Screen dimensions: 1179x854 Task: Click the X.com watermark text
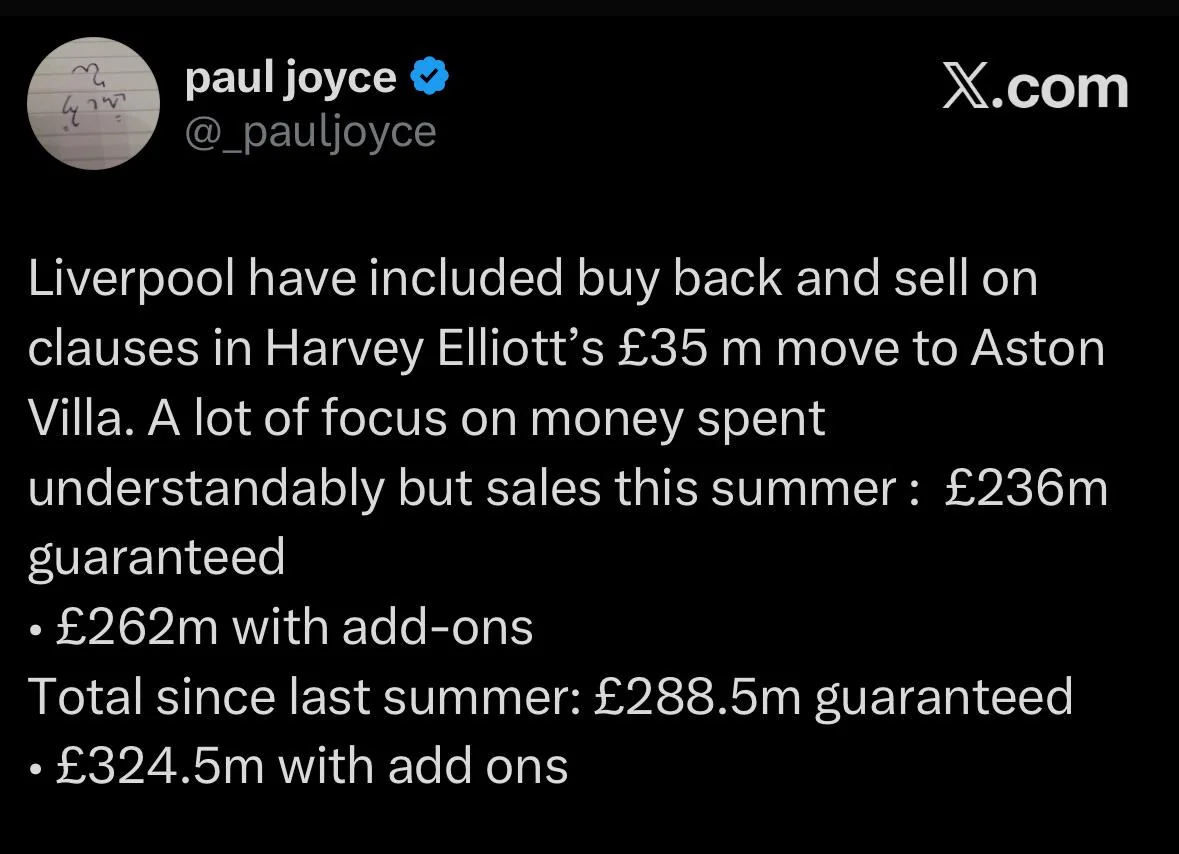(1035, 88)
